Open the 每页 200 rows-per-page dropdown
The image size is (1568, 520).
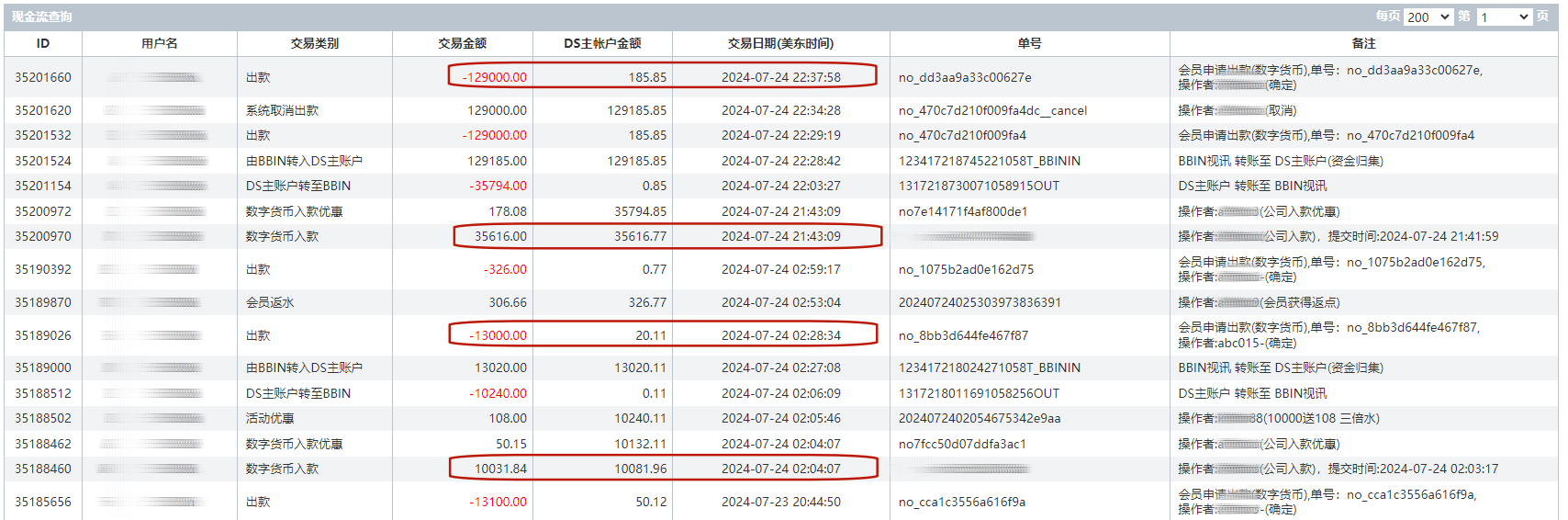pos(1428,17)
